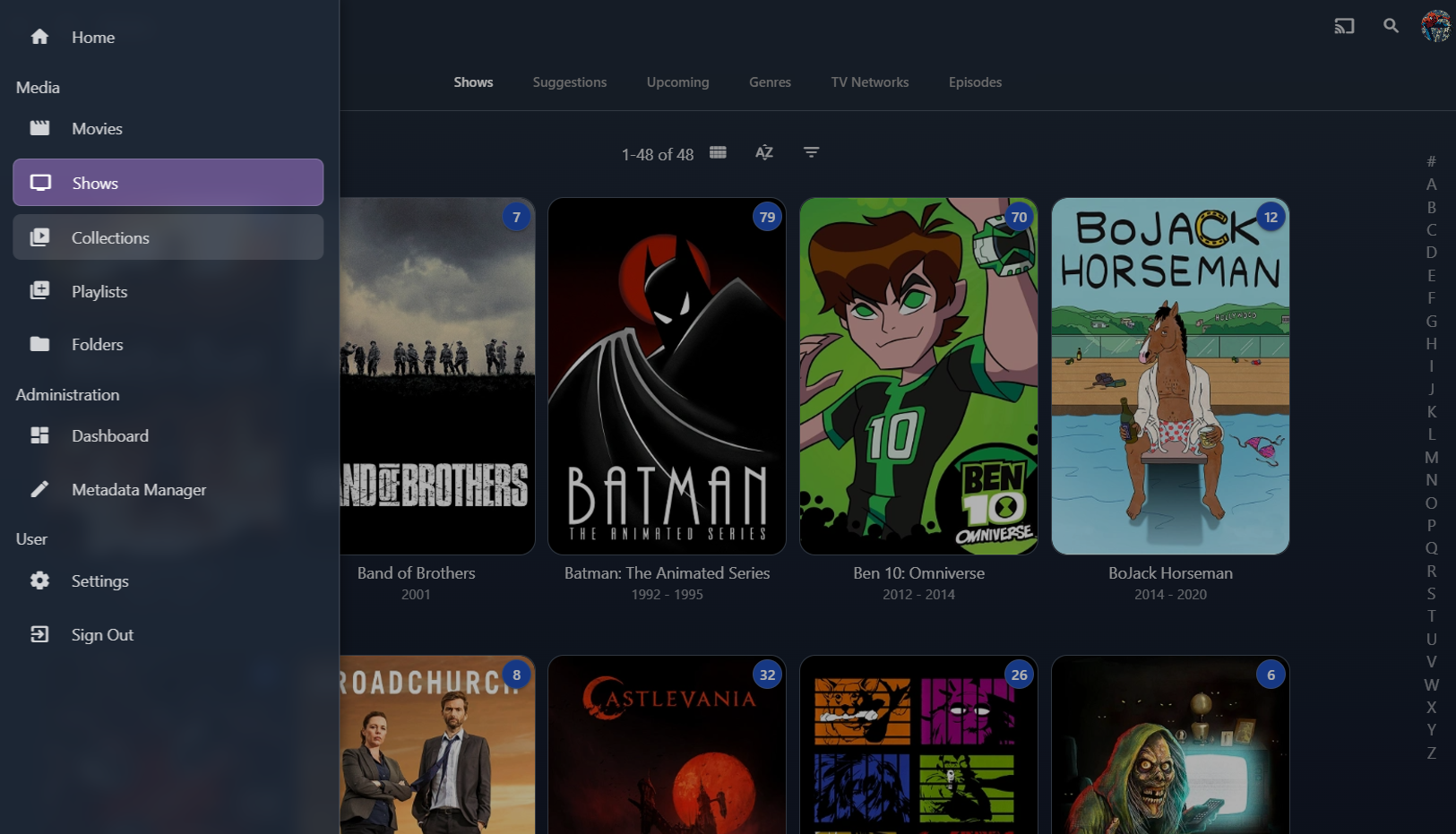This screenshot has width=1456, height=834.
Task: Click Sign Out in the sidebar
Action: coord(102,634)
